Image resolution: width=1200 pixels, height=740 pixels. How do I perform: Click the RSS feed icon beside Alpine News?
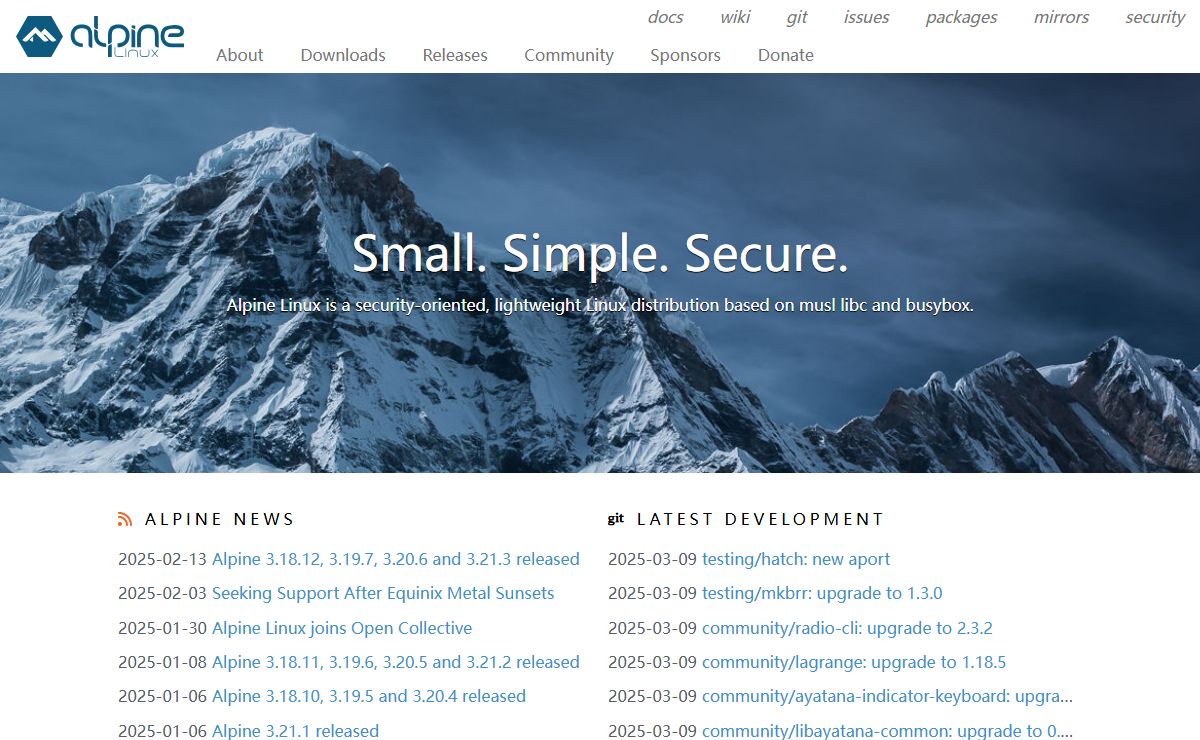125,519
